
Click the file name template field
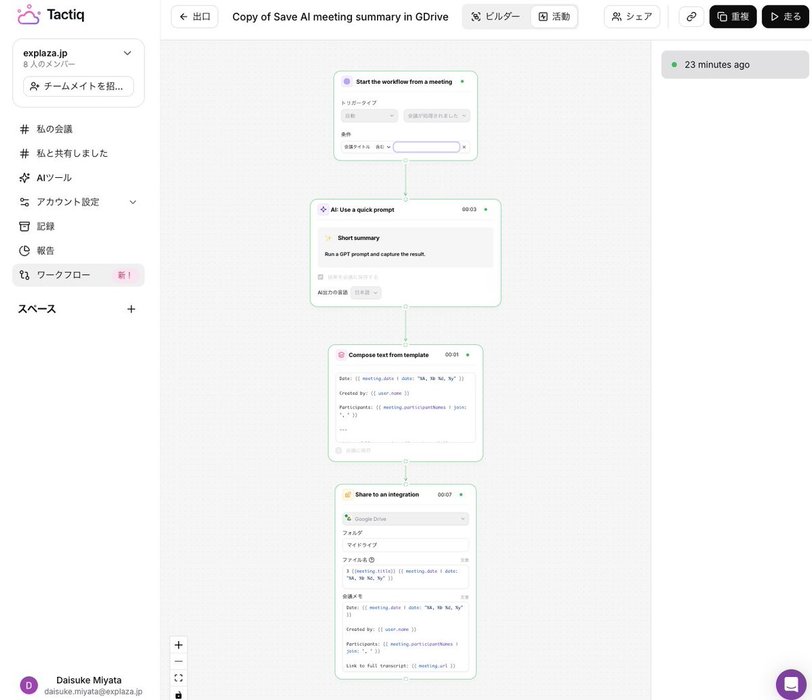click(x=405, y=575)
